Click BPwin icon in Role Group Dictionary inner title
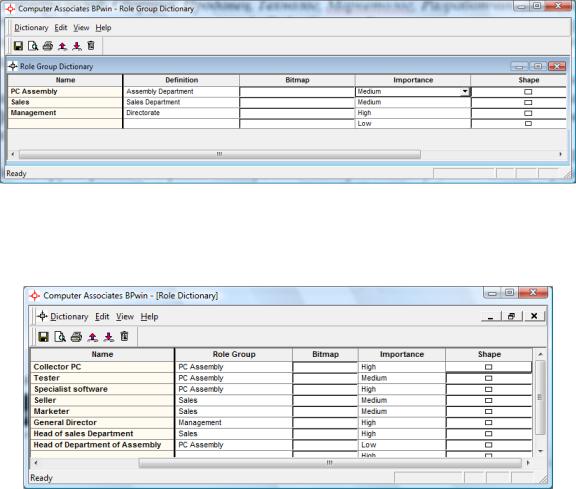This screenshot has height=489, width=576. click(13, 66)
